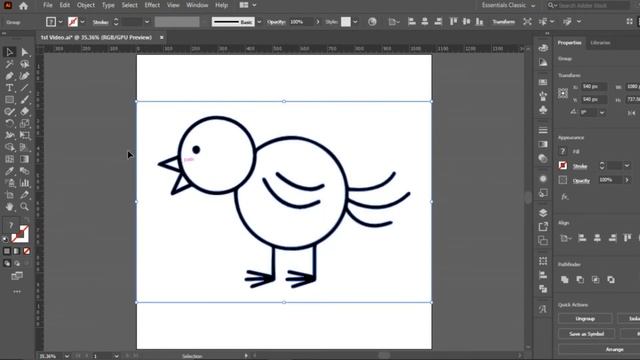This screenshot has width=640, height=360.
Task: Open control bar stroke color dropdown
Action: (82, 22)
